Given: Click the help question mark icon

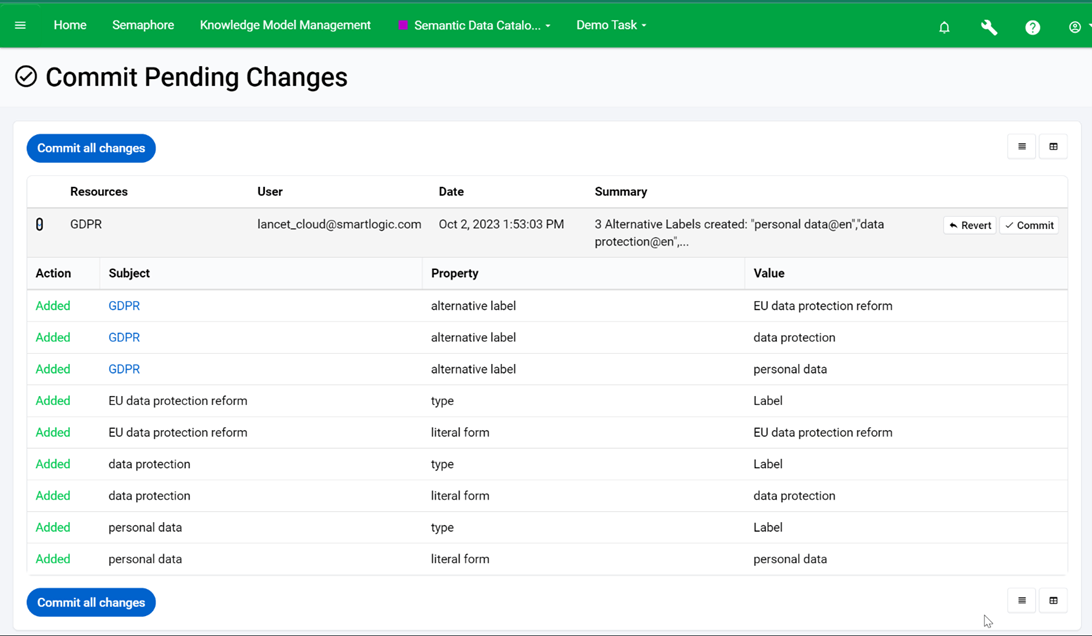Looking at the screenshot, I should coord(1032,27).
